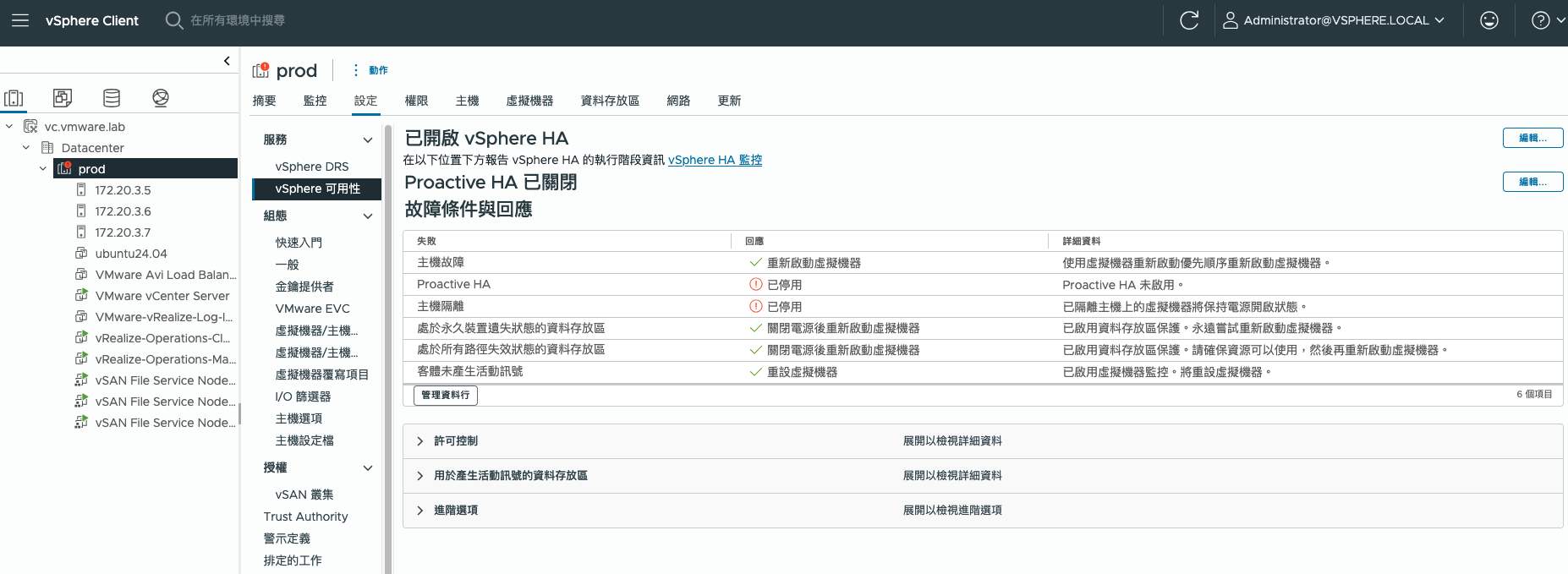Switch to VMs and Templates inventory view
The width and height of the screenshot is (1568, 574).
(63, 98)
